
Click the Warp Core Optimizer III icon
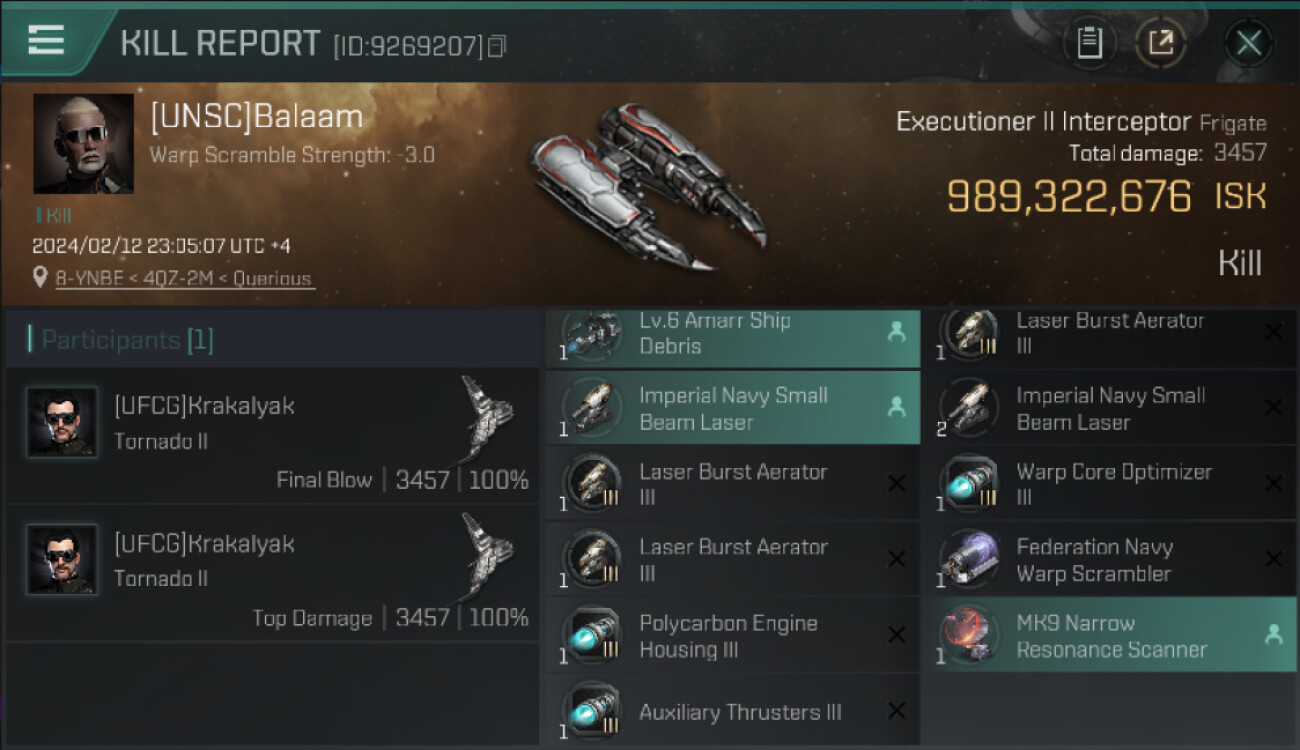pos(970,484)
